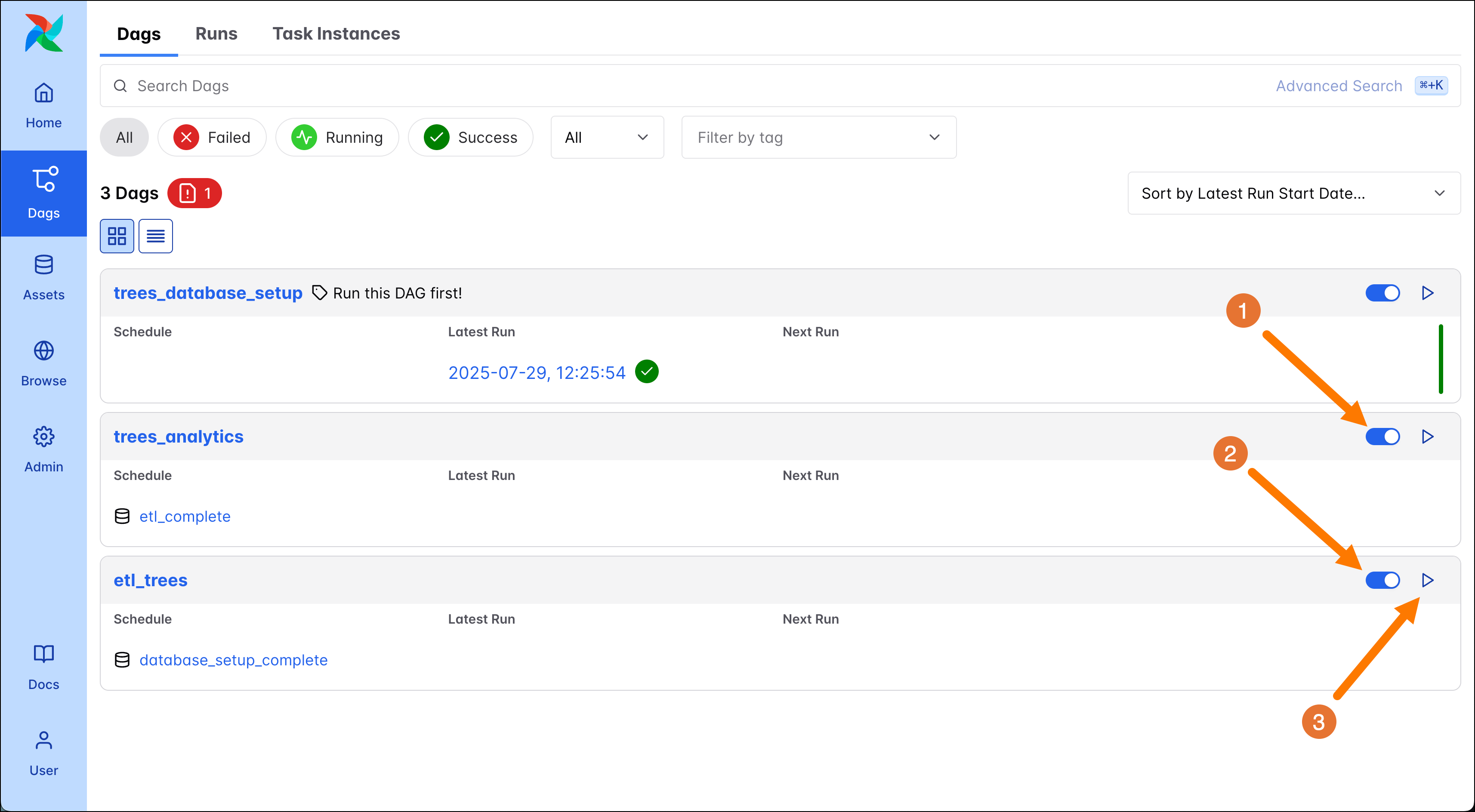The image size is (1475, 812).
Task: Expand the Filter by tag dropdown
Action: [x=818, y=137]
